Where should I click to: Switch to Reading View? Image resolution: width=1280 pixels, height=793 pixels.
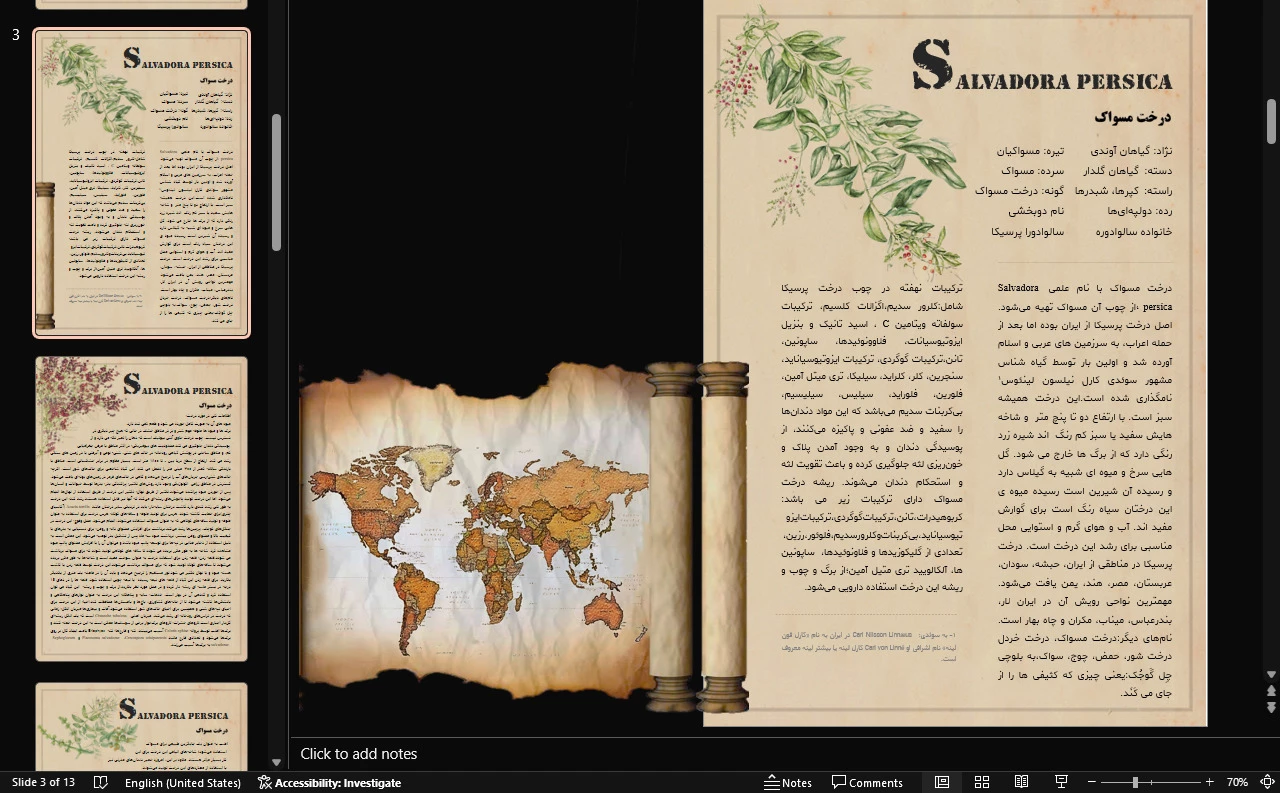1021,782
